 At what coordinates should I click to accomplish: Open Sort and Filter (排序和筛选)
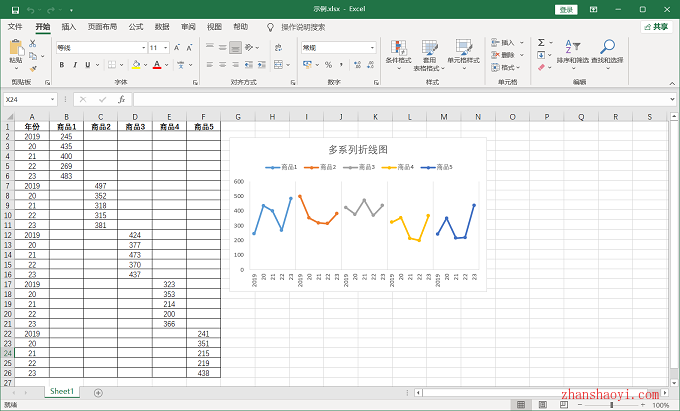pos(573,55)
